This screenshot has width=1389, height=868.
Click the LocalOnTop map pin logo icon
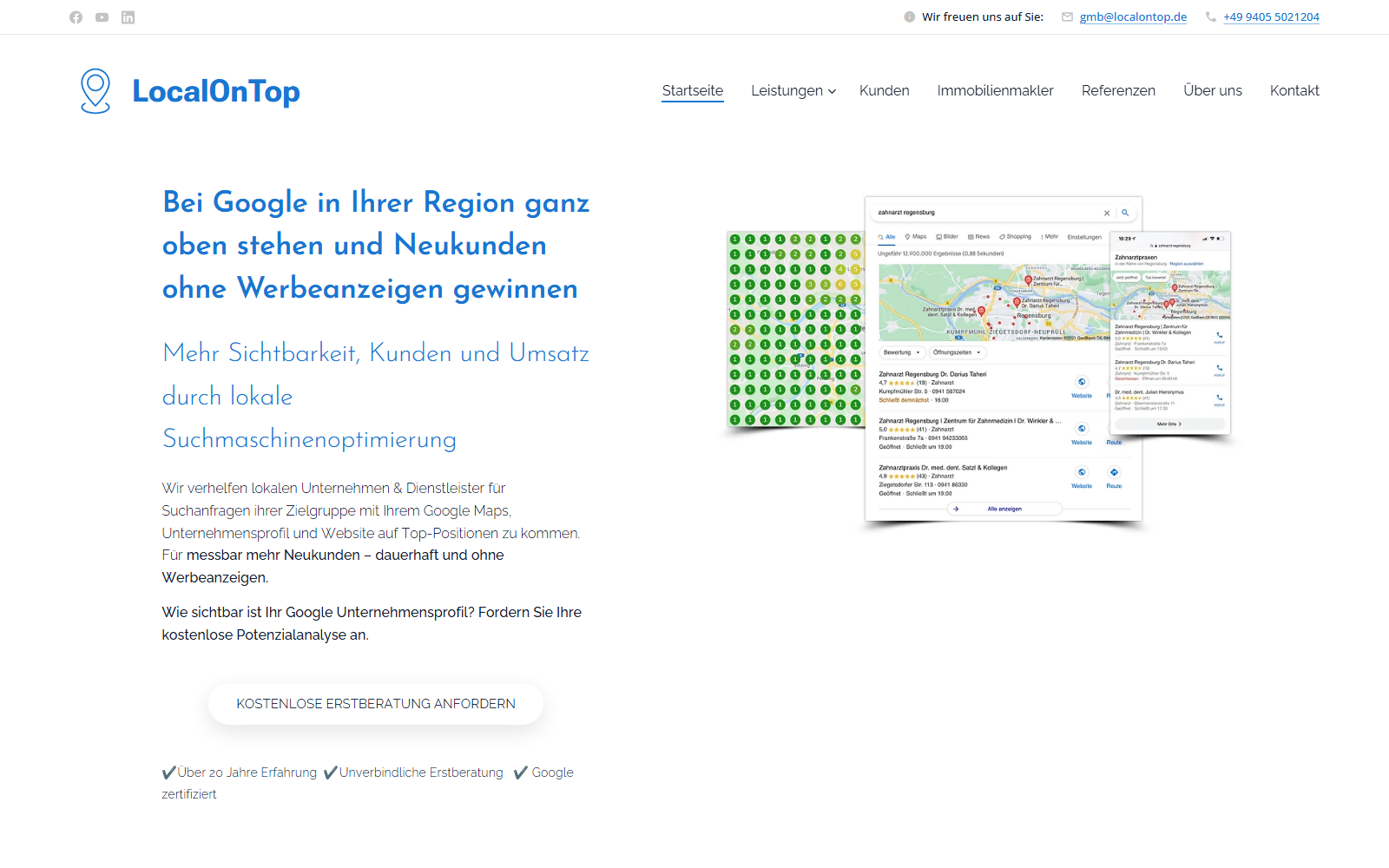point(95,91)
